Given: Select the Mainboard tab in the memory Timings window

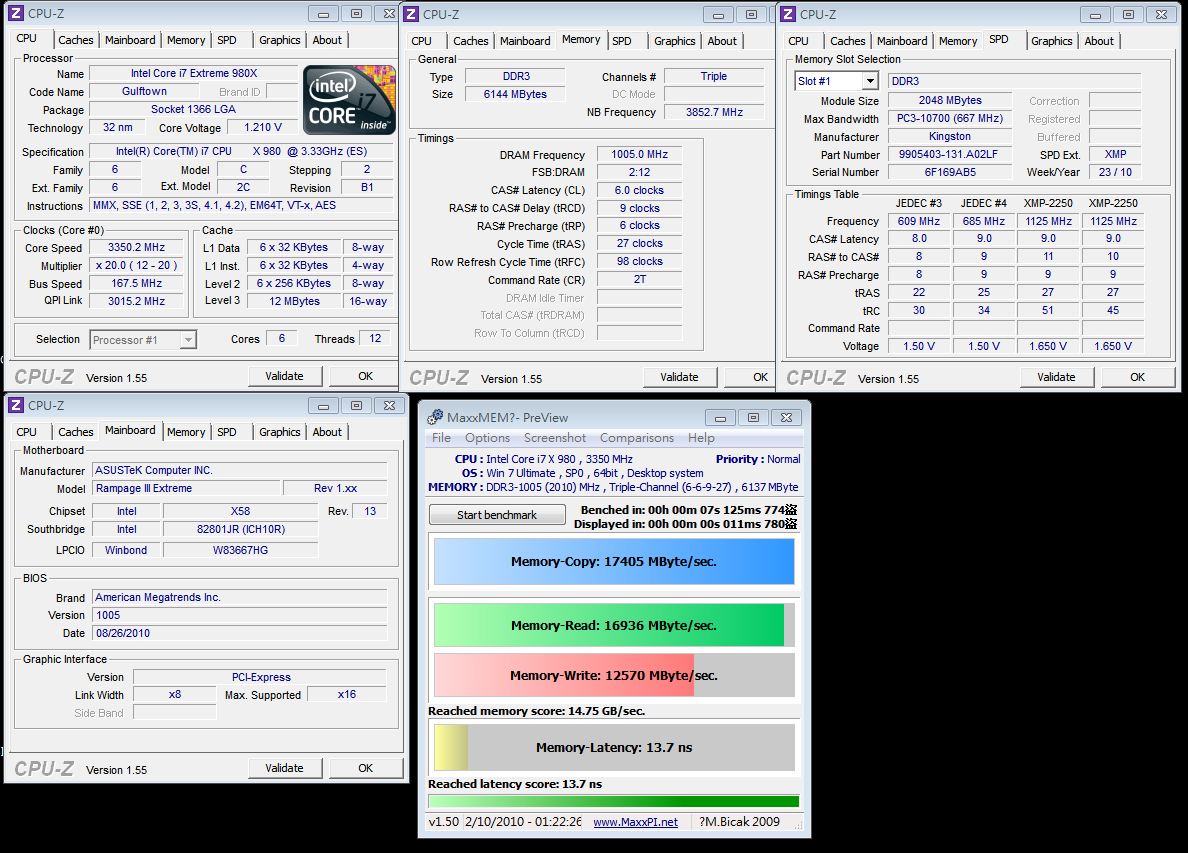Looking at the screenshot, I should click(x=525, y=41).
